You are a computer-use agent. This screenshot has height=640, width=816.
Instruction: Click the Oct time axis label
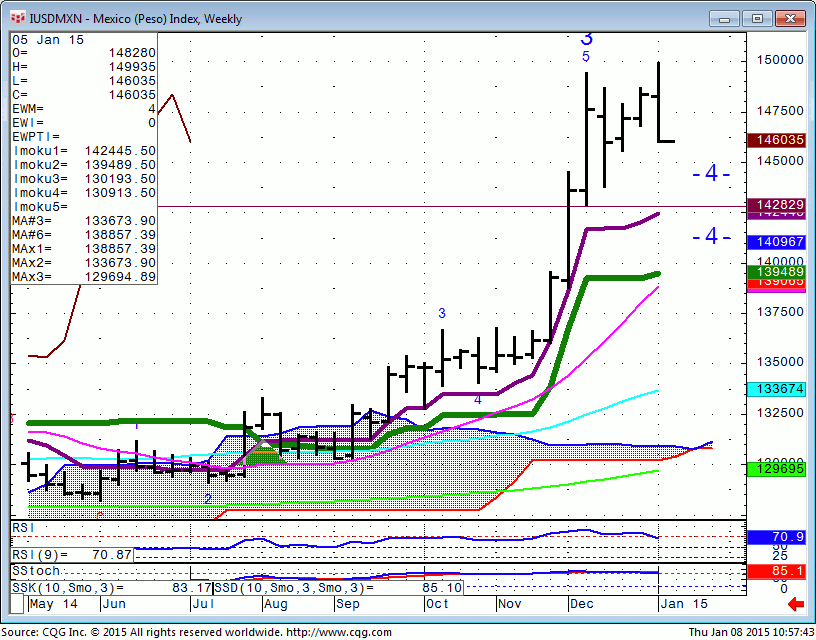tap(437, 604)
